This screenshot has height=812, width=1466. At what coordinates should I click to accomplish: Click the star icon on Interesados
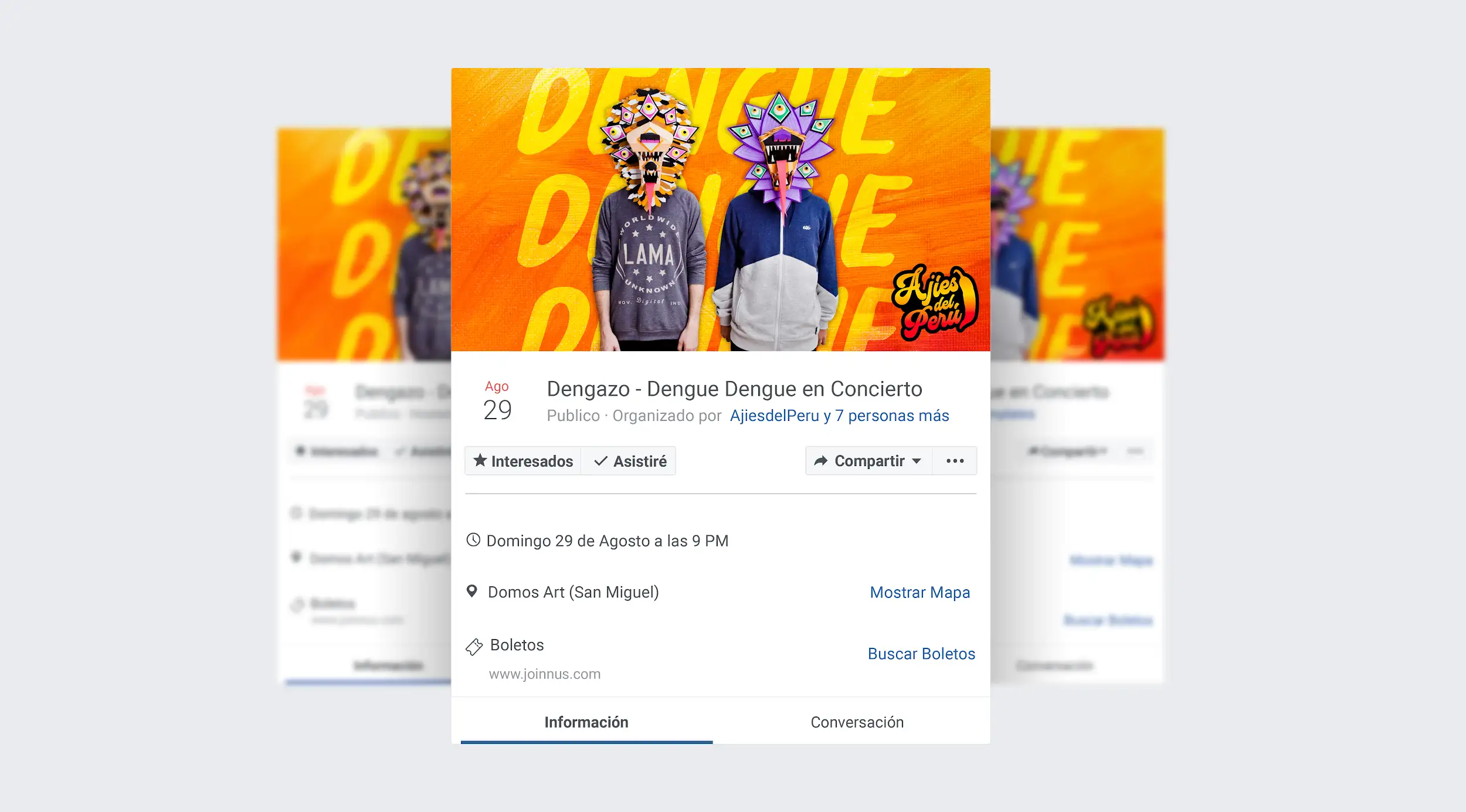[480, 461]
